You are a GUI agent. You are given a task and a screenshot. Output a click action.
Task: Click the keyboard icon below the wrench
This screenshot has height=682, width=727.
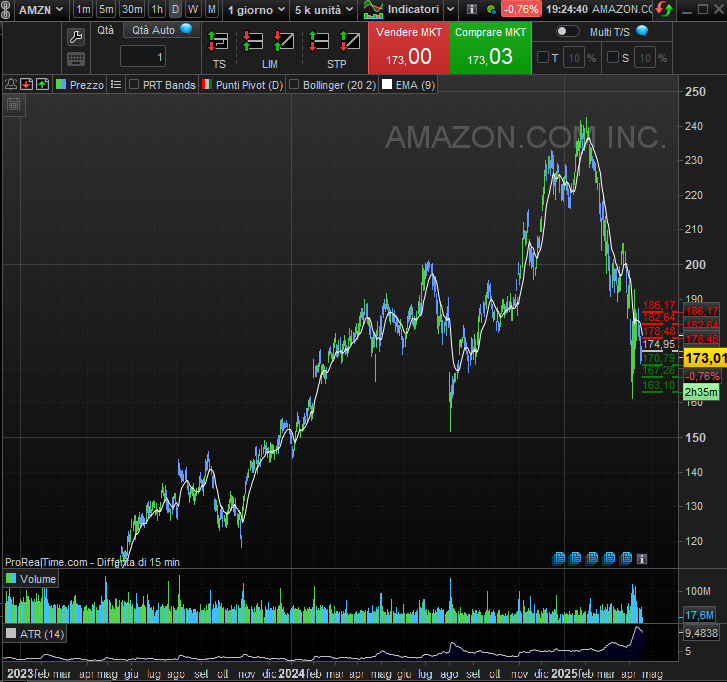[x=76, y=59]
